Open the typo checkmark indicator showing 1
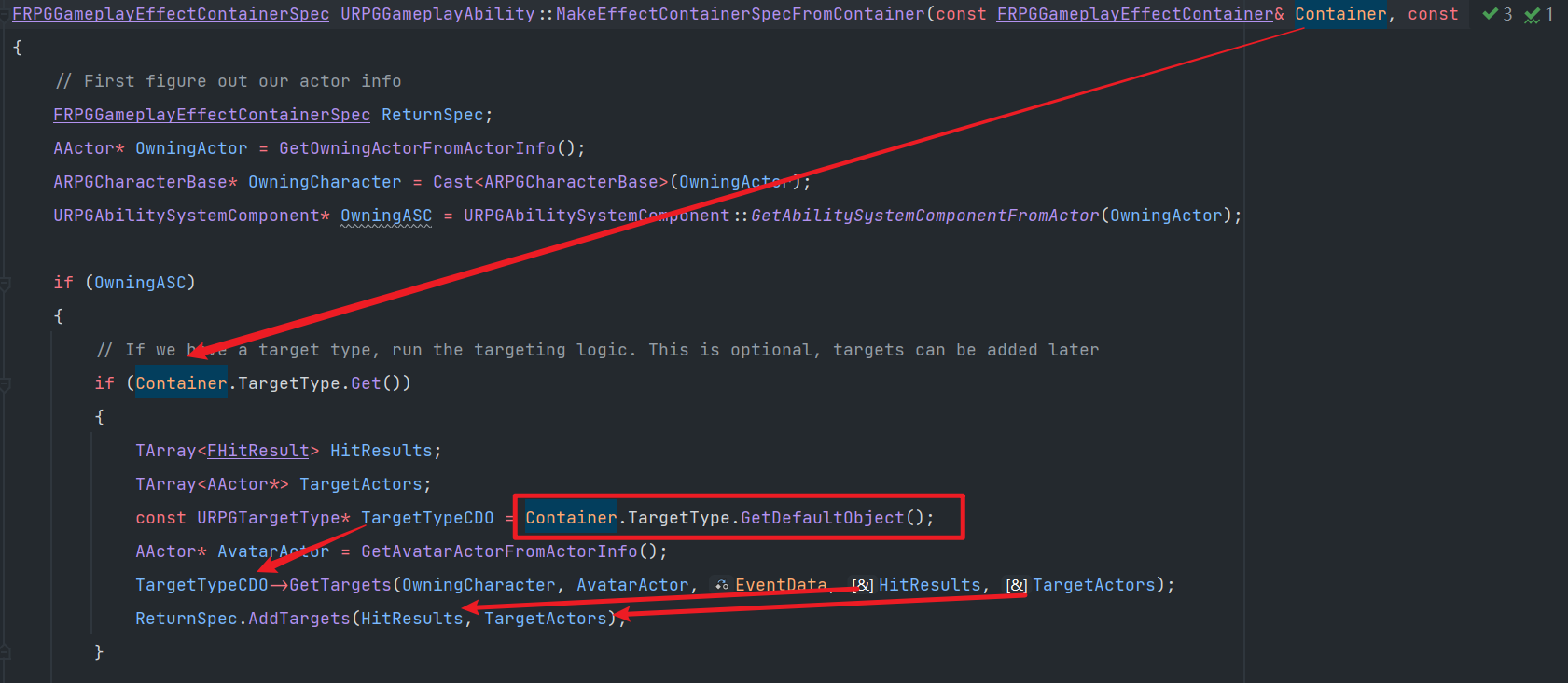This screenshot has height=683, width=1568. pyautogui.click(x=1539, y=14)
